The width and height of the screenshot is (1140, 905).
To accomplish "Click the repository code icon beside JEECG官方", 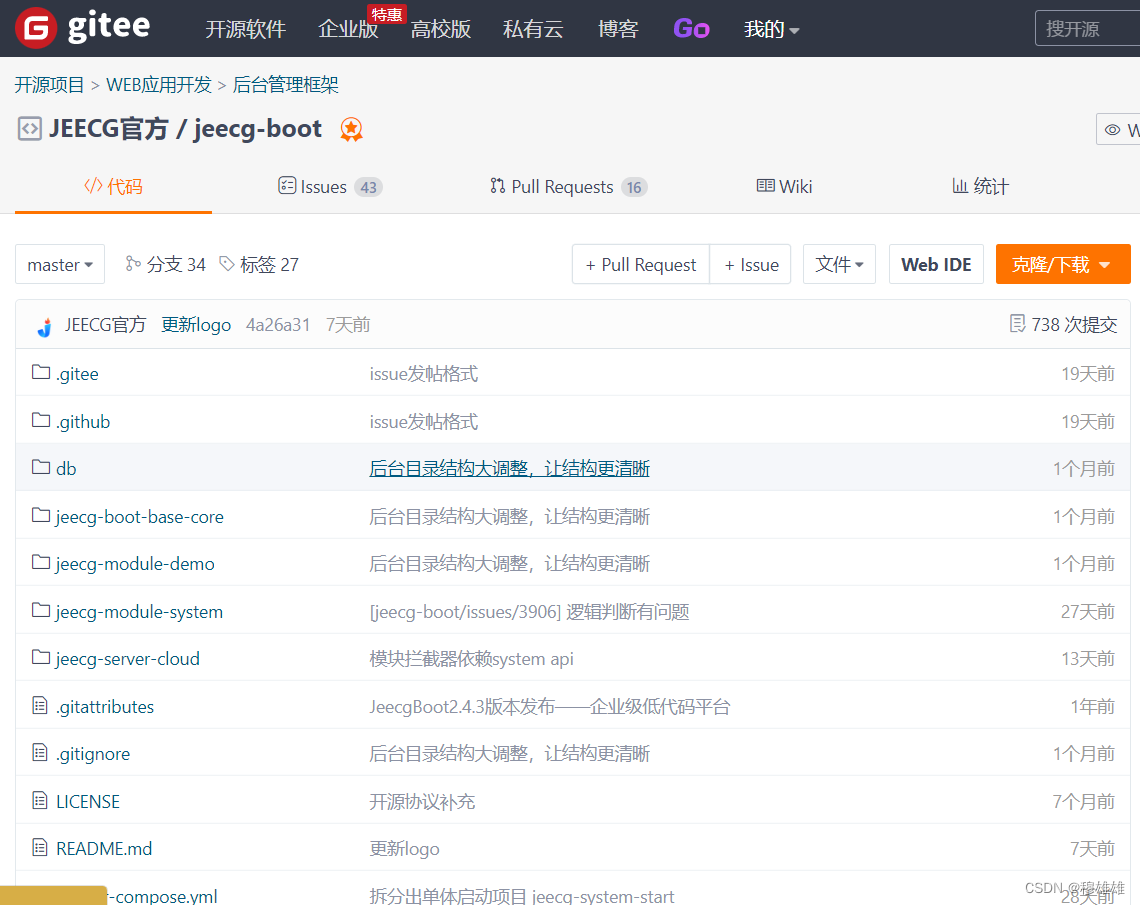I will click(x=30, y=129).
